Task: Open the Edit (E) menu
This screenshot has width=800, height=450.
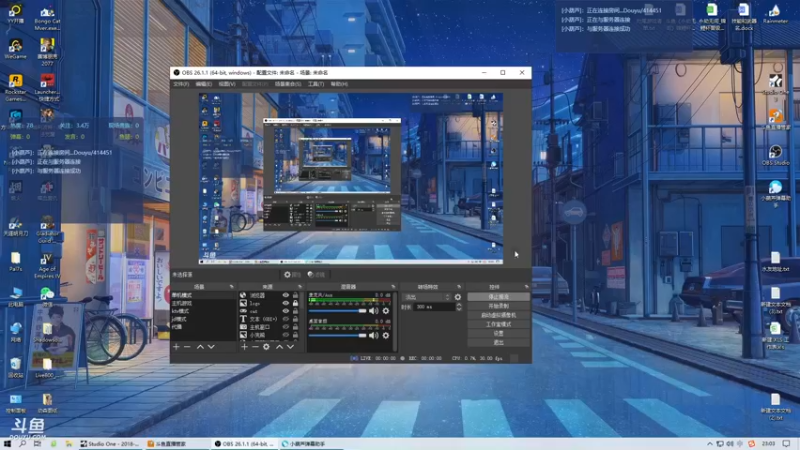Action: click(204, 84)
